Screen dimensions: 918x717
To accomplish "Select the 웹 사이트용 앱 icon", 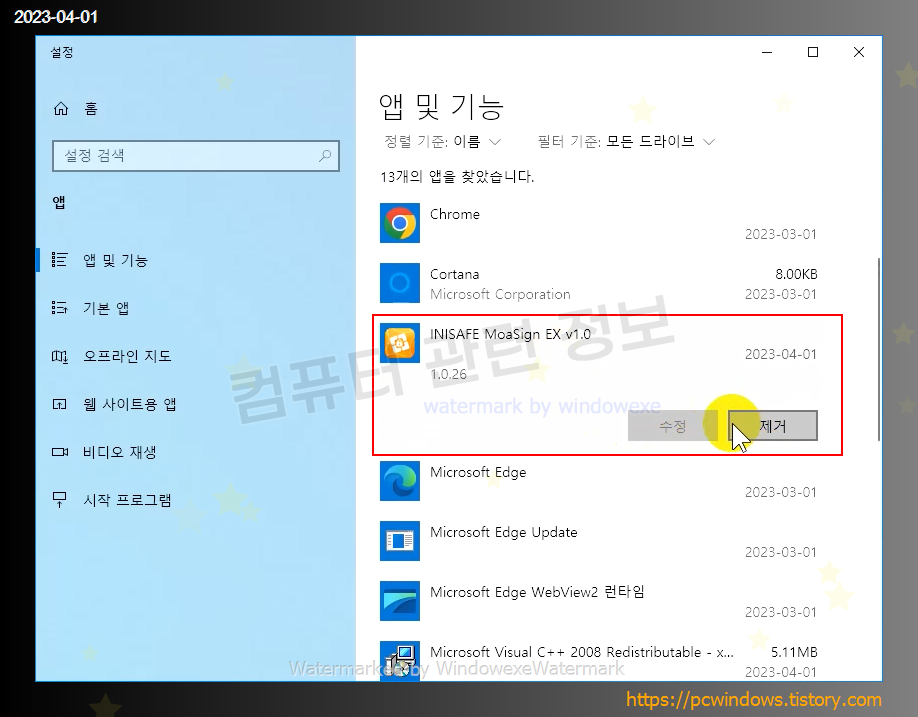I will coord(60,404).
